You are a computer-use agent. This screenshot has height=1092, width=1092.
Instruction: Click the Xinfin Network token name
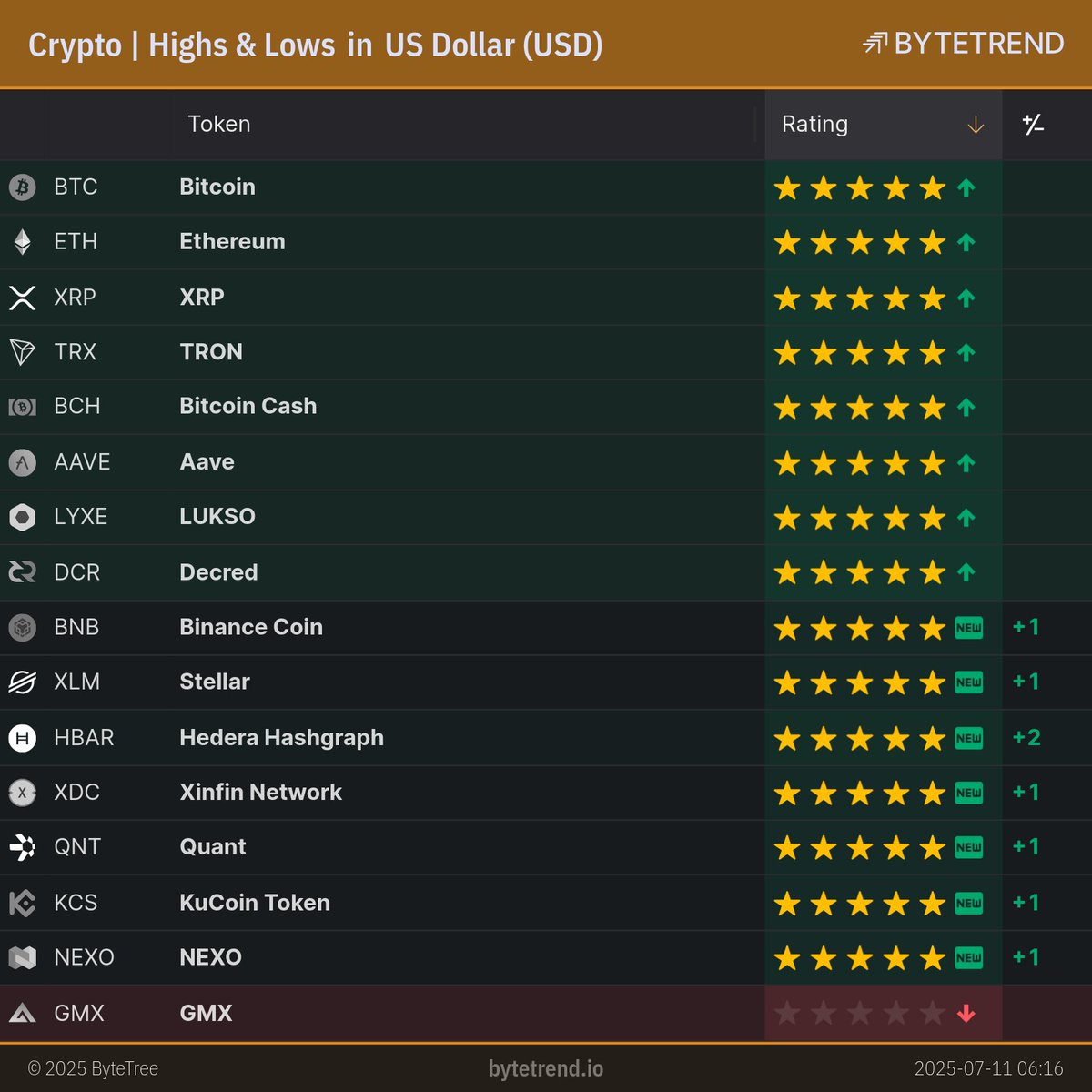click(260, 792)
